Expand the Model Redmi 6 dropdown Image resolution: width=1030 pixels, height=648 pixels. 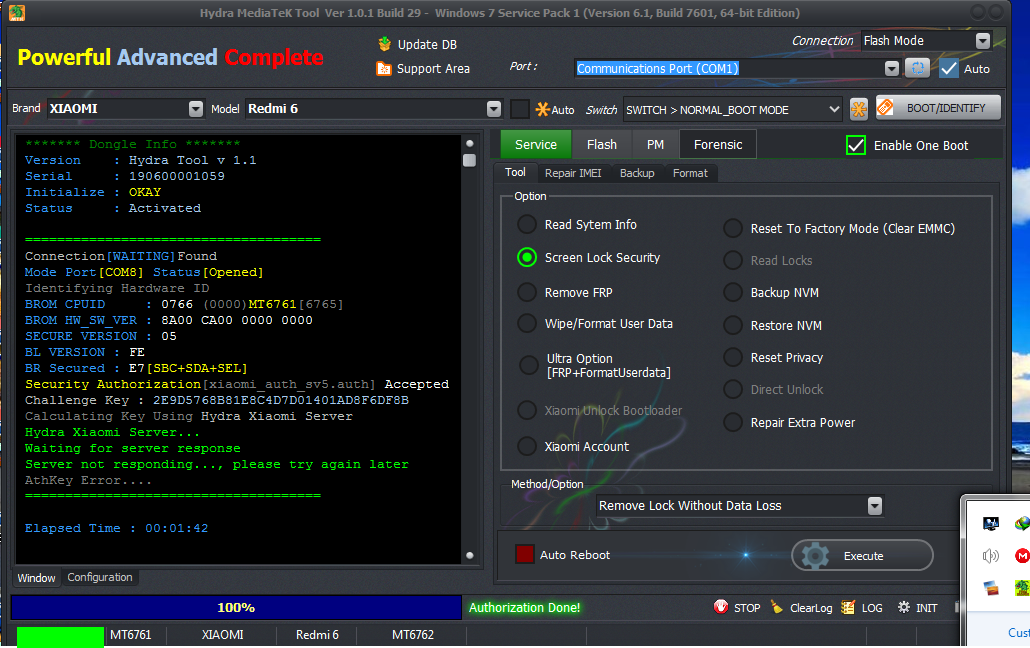(494, 109)
